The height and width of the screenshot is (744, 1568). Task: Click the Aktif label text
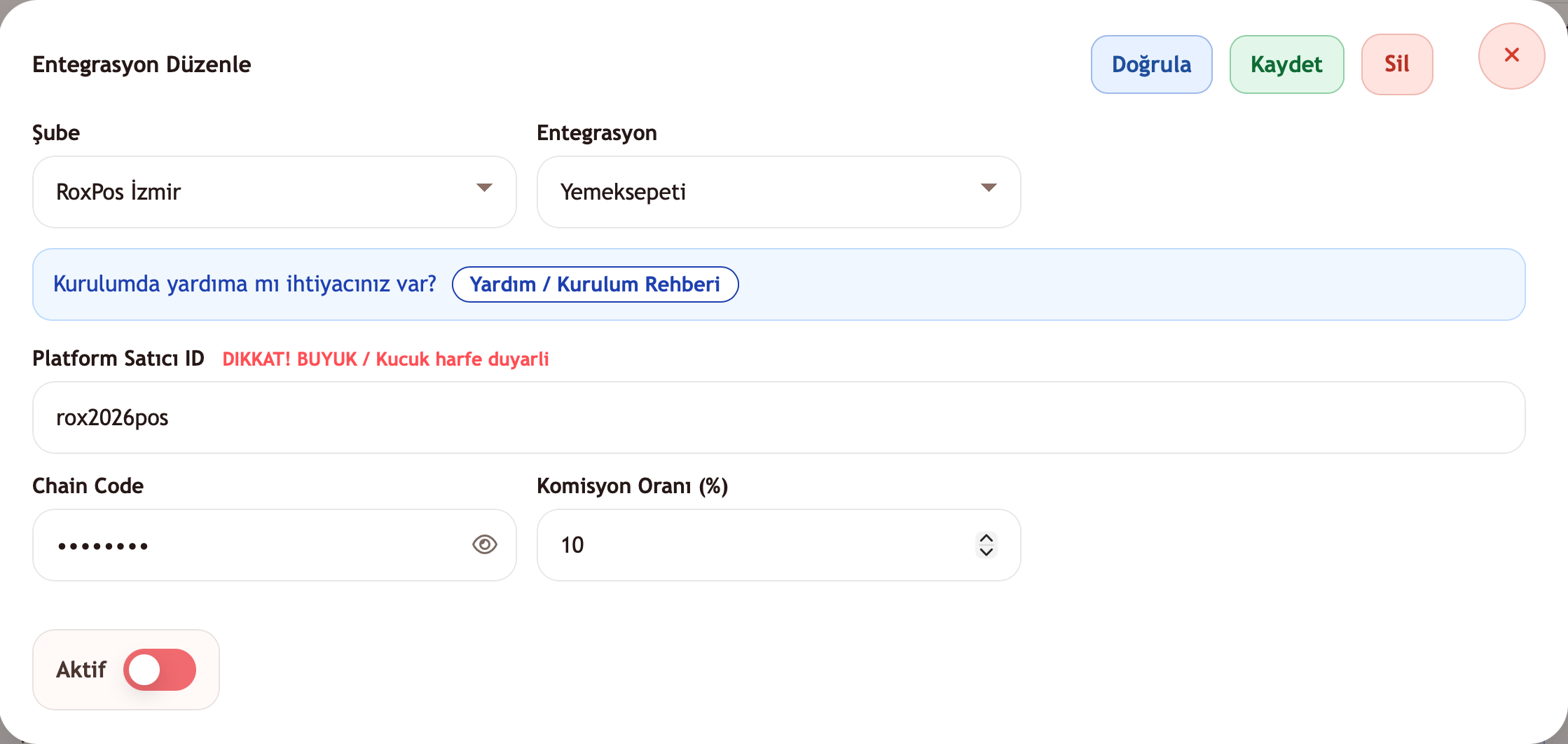click(81, 670)
